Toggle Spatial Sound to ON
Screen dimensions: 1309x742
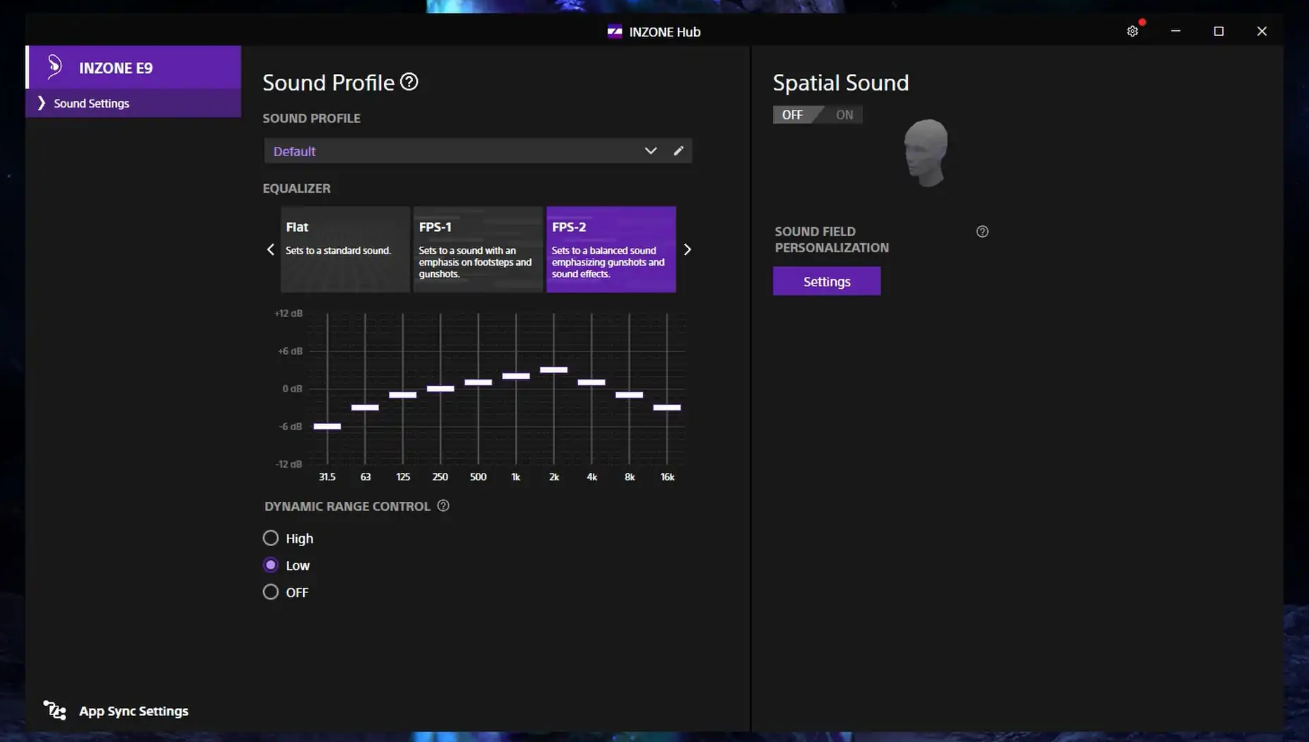844,115
